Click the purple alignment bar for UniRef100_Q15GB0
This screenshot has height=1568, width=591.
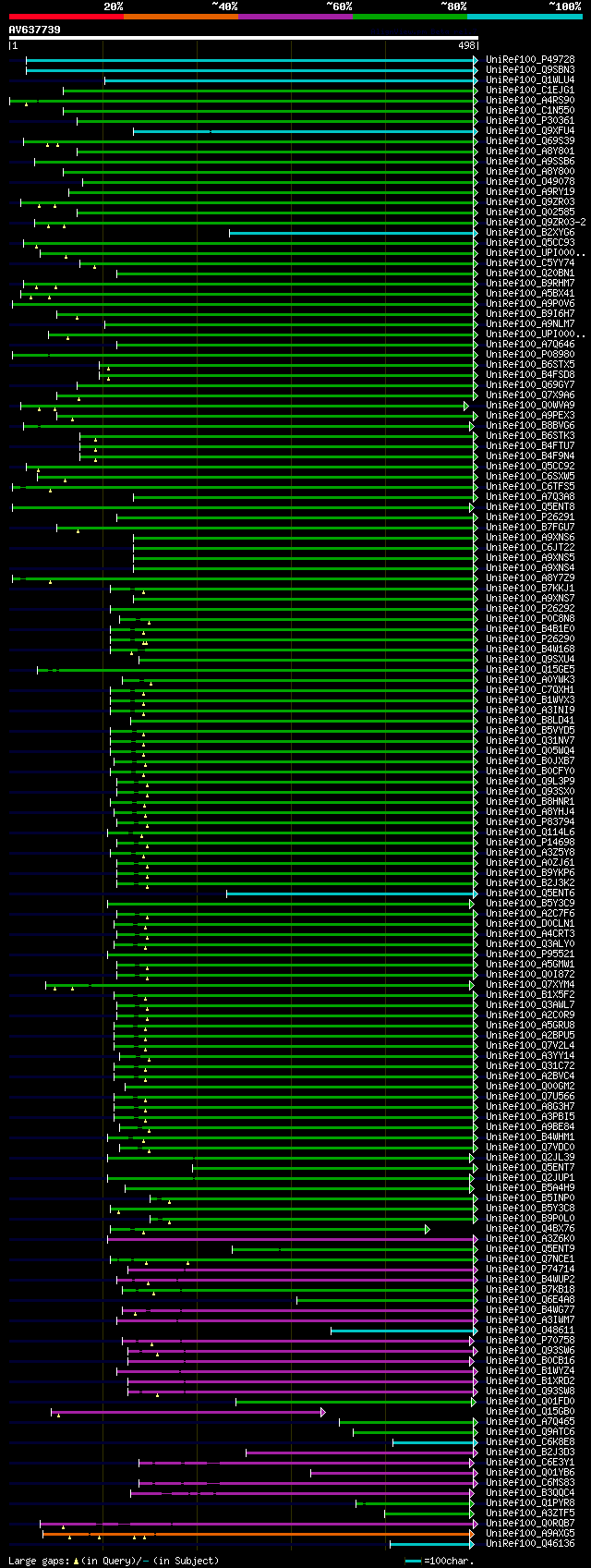pos(187,1412)
